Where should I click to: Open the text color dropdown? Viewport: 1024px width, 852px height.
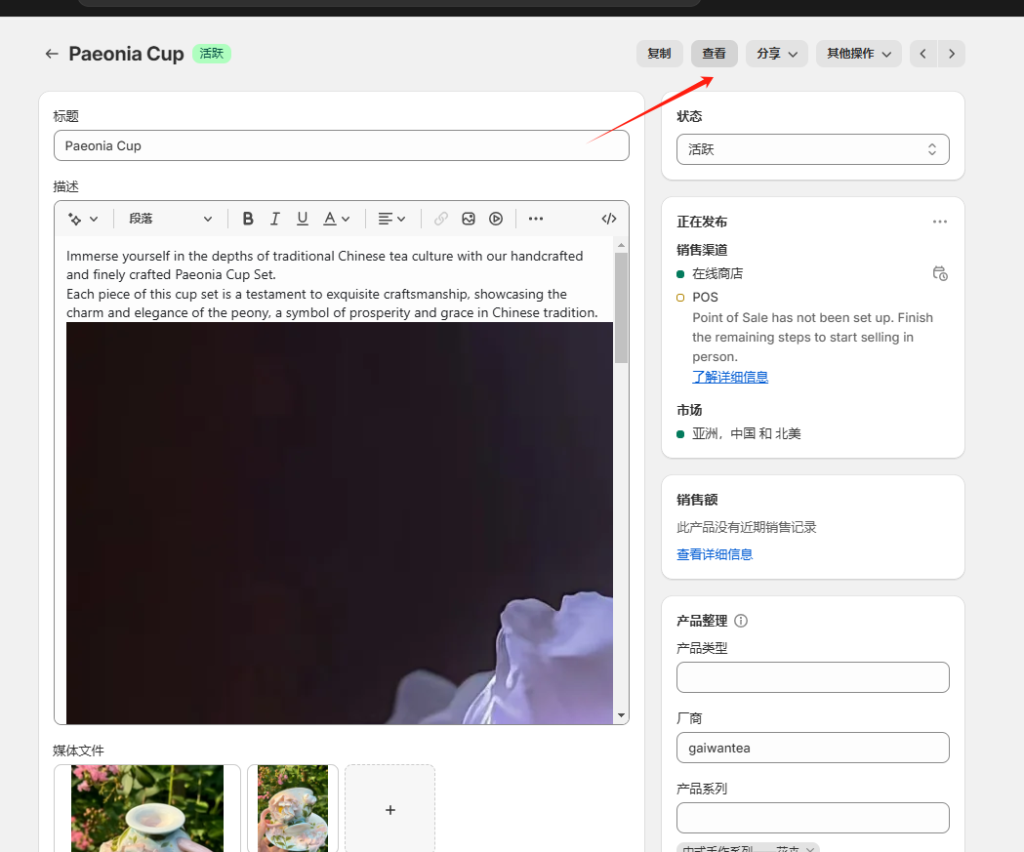pos(337,219)
